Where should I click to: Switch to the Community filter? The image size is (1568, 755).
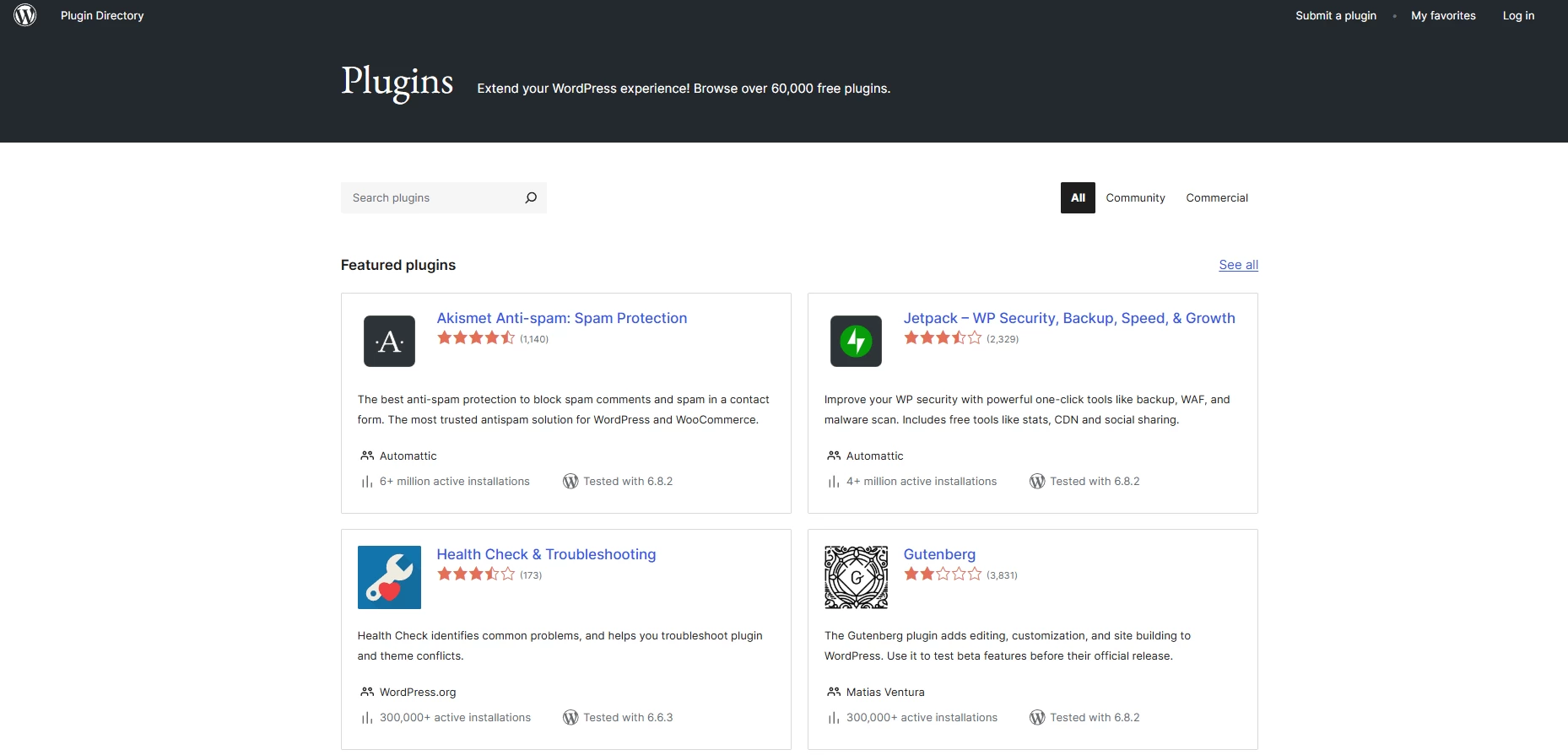(1135, 197)
